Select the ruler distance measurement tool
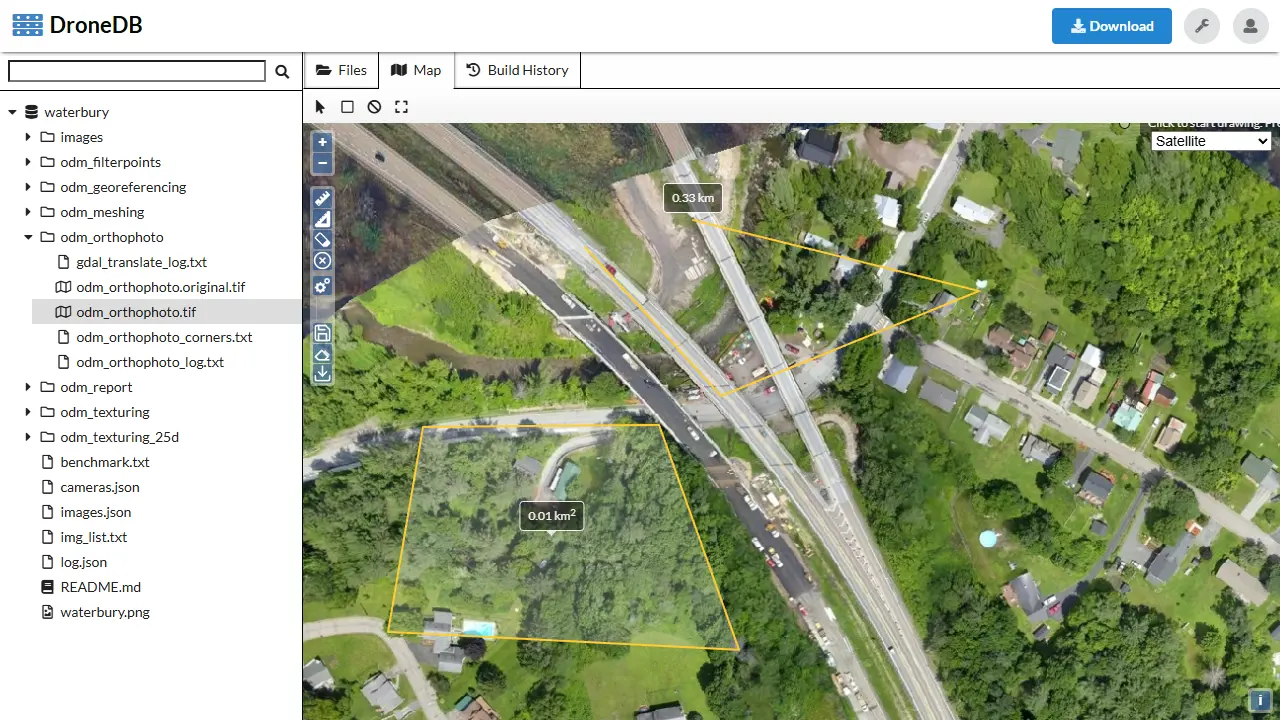This screenshot has width=1280, height=720. (322, 198)
